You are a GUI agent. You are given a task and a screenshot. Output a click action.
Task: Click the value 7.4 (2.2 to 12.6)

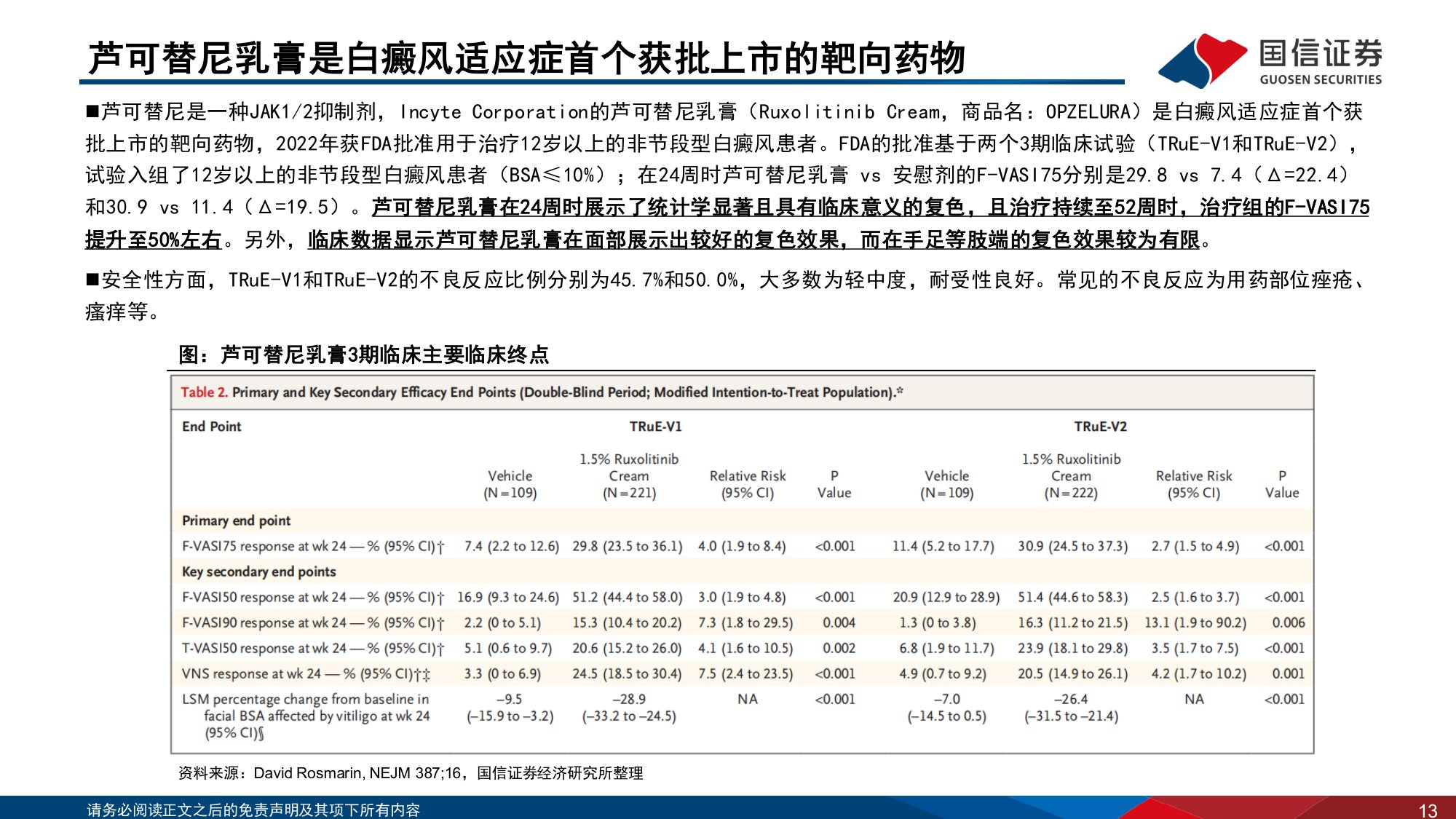511,546
